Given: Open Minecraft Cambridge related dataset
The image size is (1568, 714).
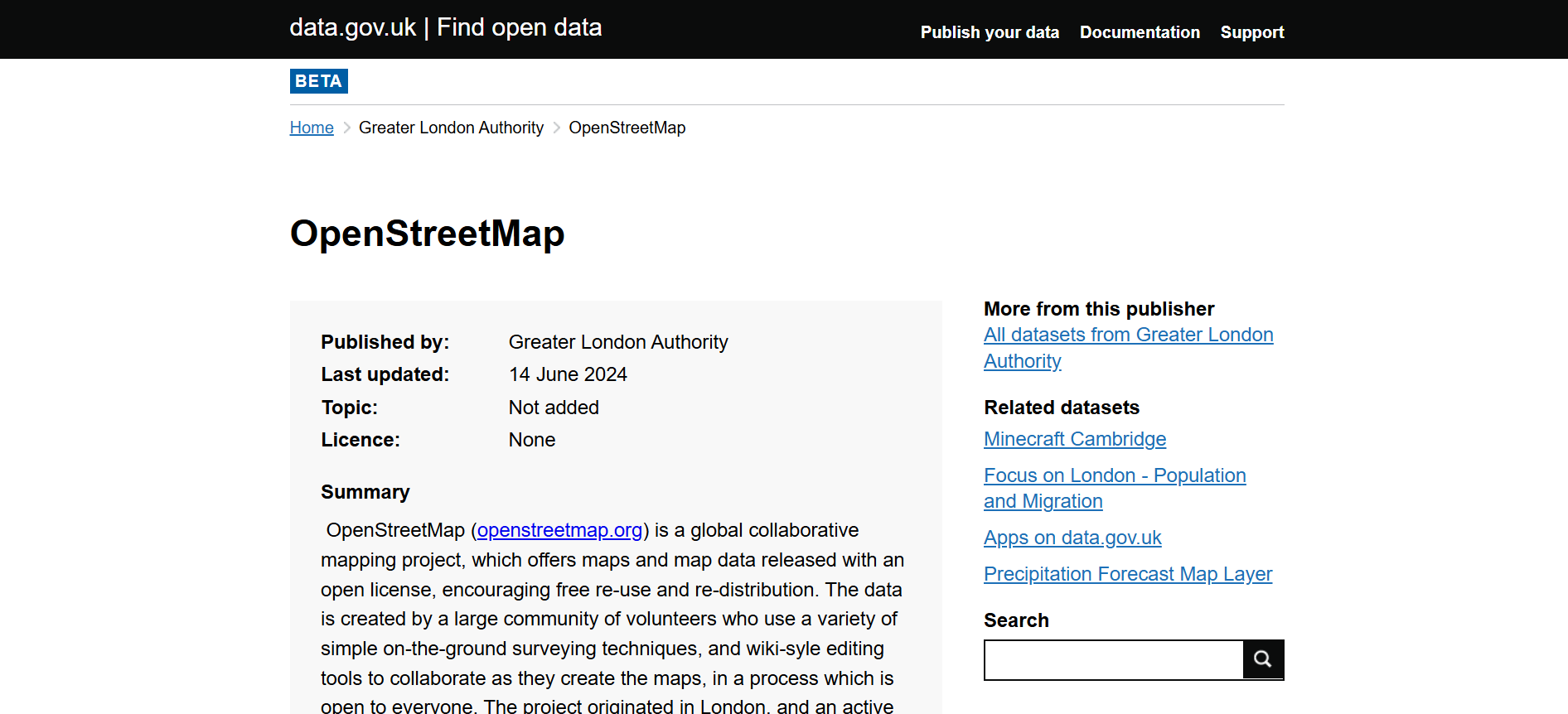Looking at the screenshot, I should [1075, 439].
